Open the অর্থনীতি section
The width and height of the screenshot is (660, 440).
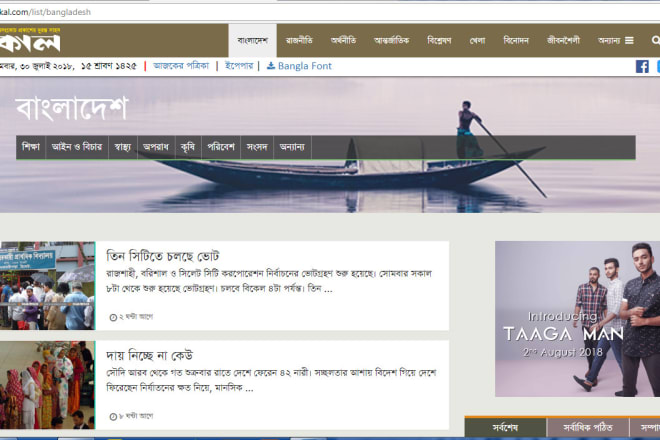[x=343, y=40]
